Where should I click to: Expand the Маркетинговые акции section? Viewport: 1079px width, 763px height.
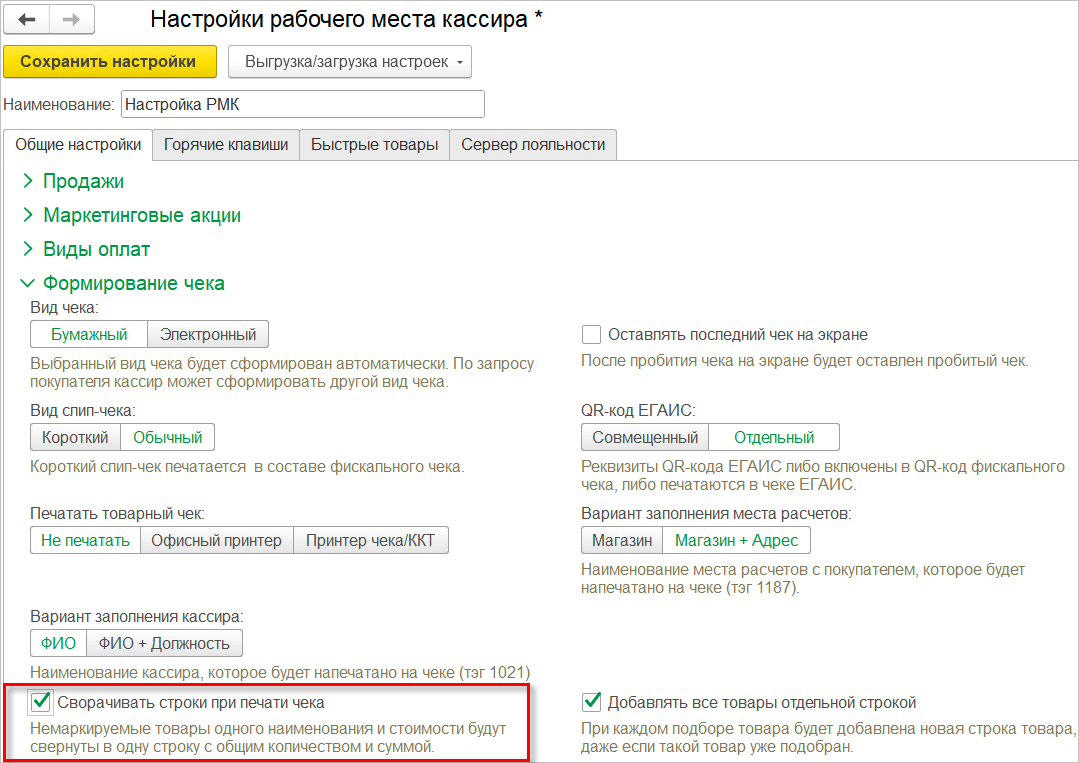click(x=141, y=215)
